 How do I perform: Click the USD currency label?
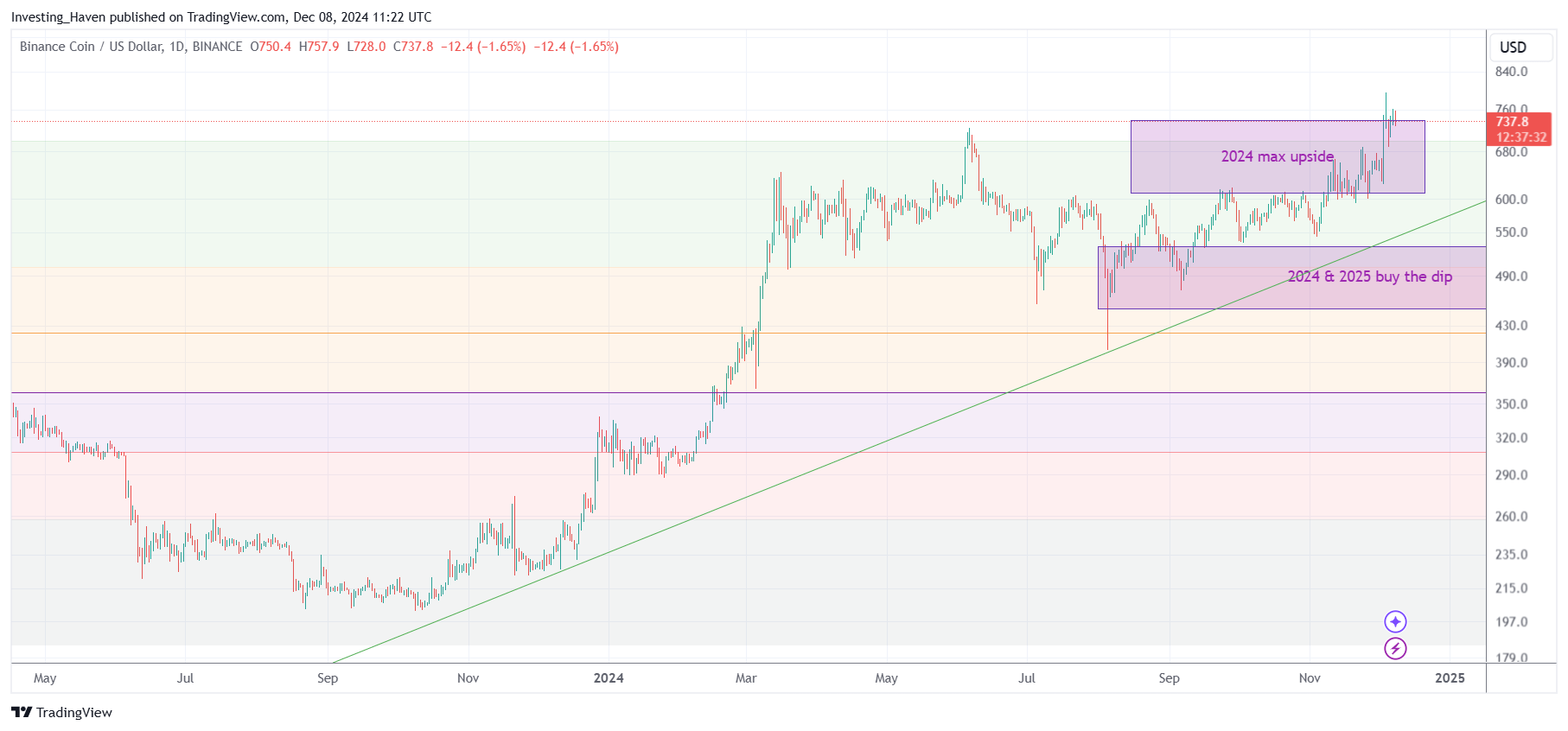pyautogui.click(x=1513, y=48)
